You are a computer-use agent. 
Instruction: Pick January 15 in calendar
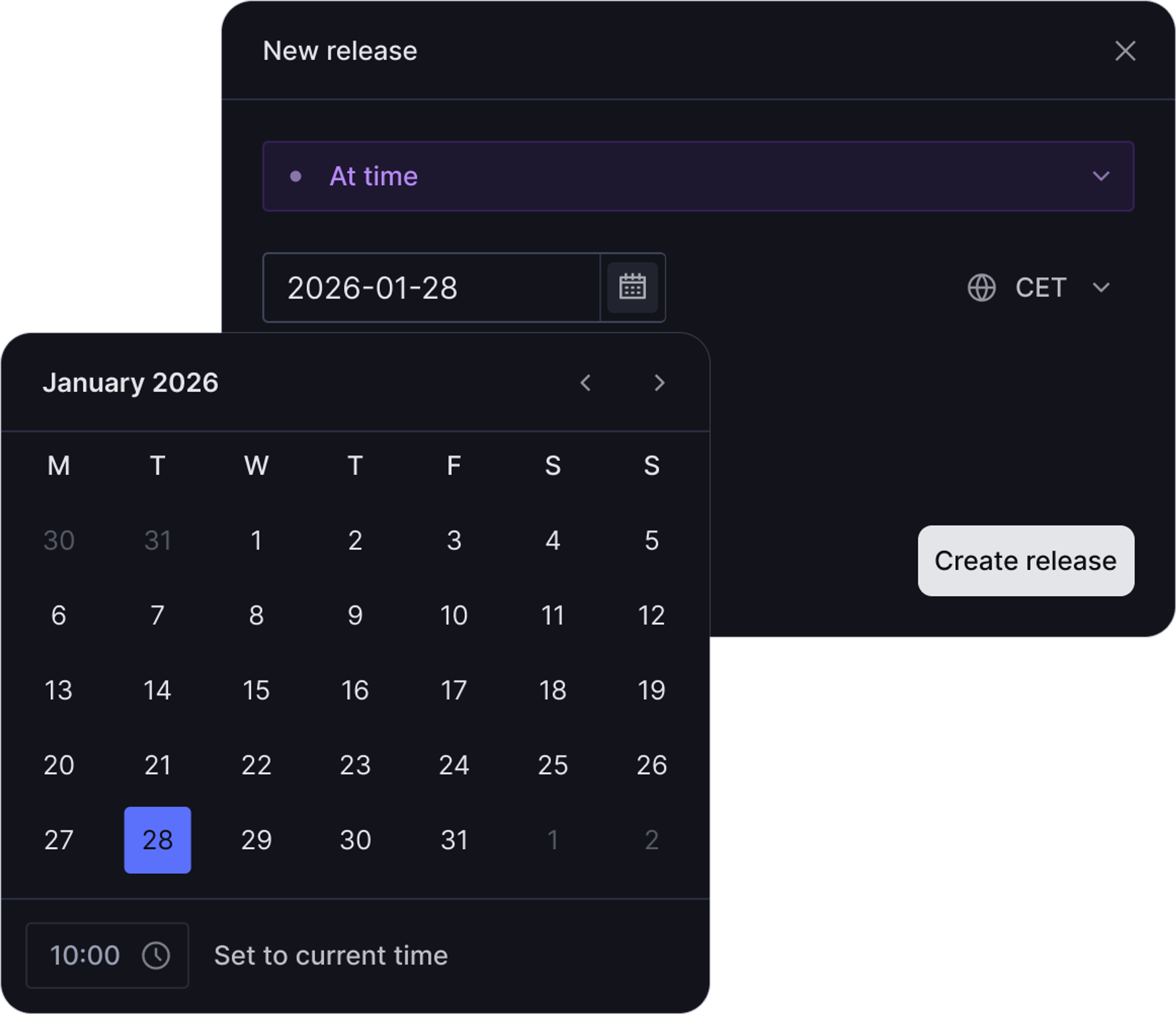point(256,691)
